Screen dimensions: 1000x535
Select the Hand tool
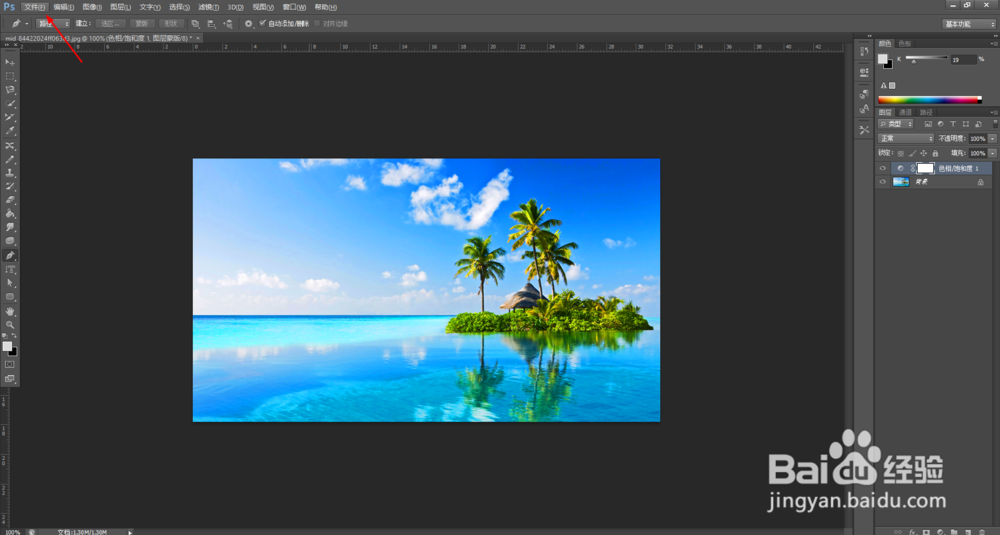(x=10, y=312)
